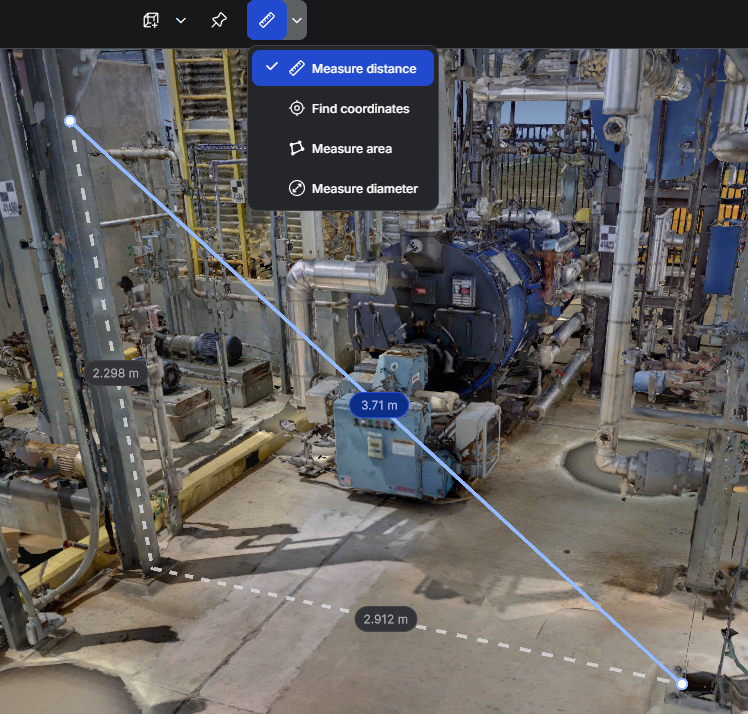Click the corner where the dashed lines meet

point(153,570)
